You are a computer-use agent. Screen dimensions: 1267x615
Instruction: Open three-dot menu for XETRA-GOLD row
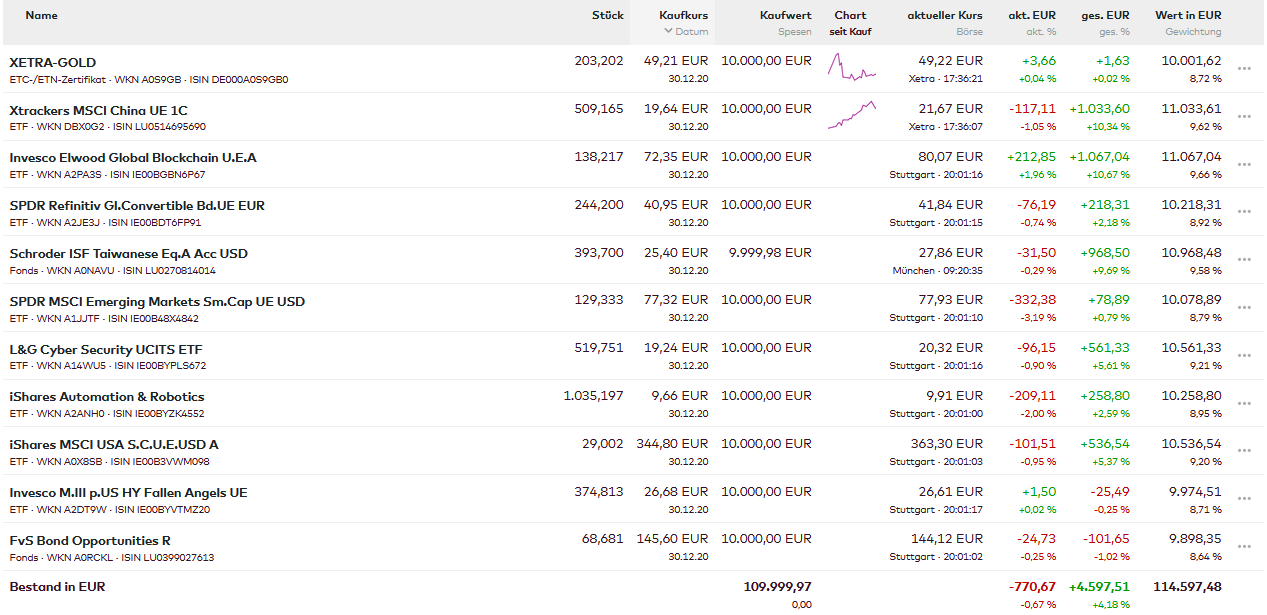(1244, 69)
